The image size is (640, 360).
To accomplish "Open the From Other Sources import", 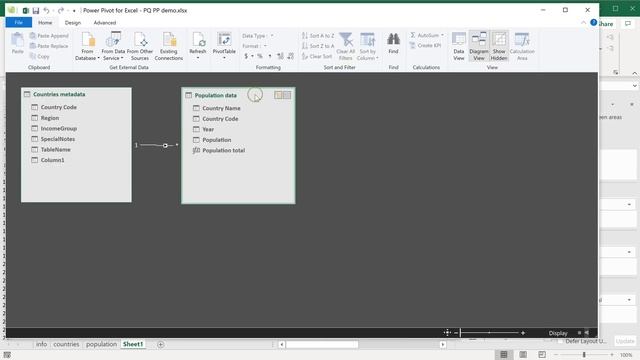I will [x=140, y=47].
